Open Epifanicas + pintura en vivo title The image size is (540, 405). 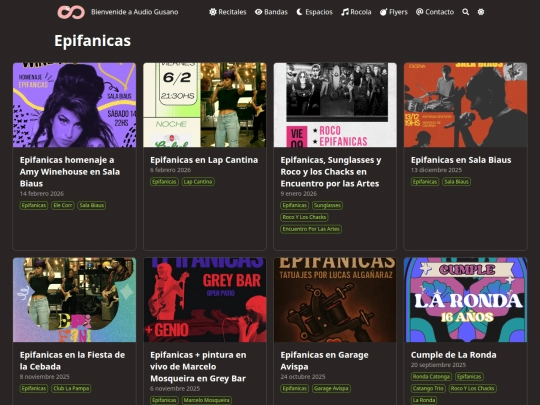pos(198,366)
